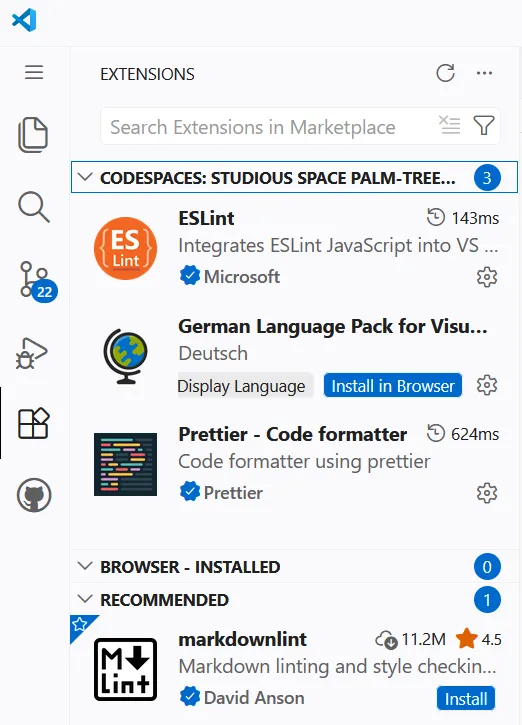Click the Recommended count badge 1

coord(487,600)
